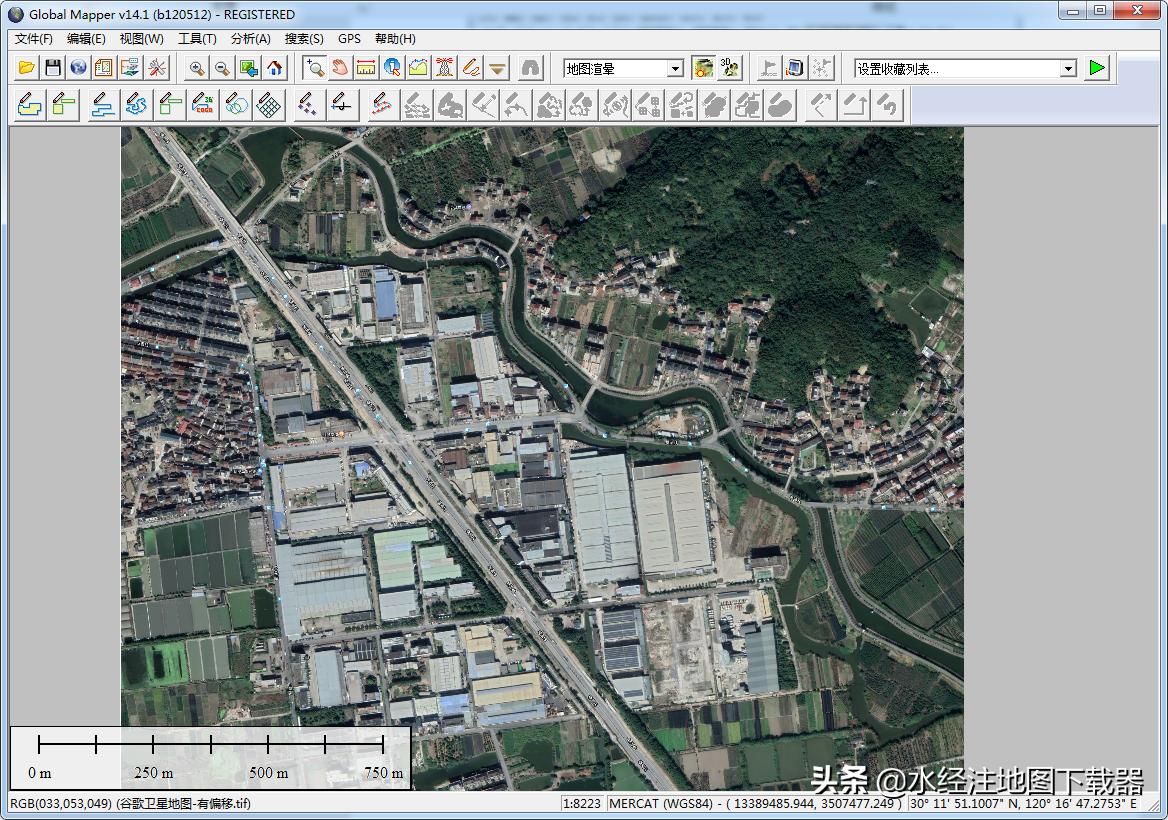Run favorites with the green play button

point(1096,68)
